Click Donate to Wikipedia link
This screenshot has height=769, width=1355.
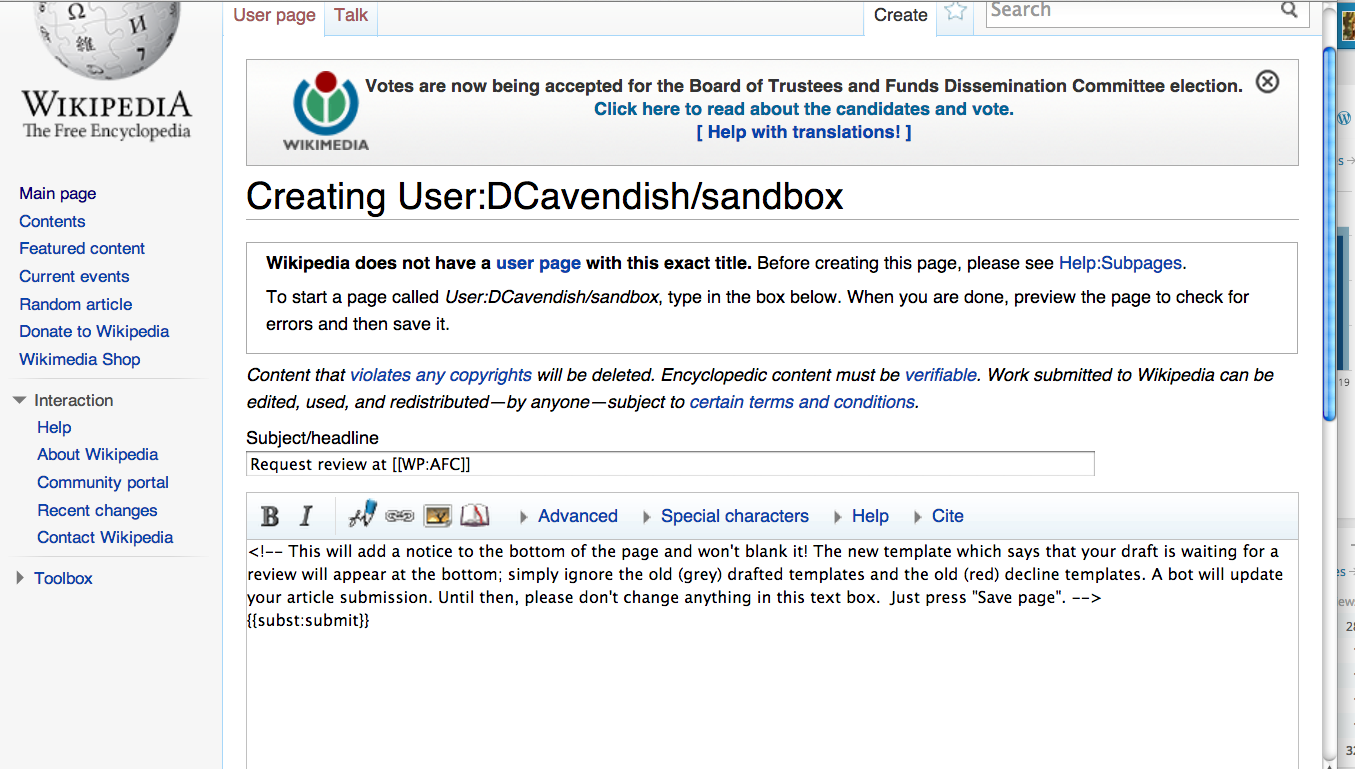click(x=94, y=331)
